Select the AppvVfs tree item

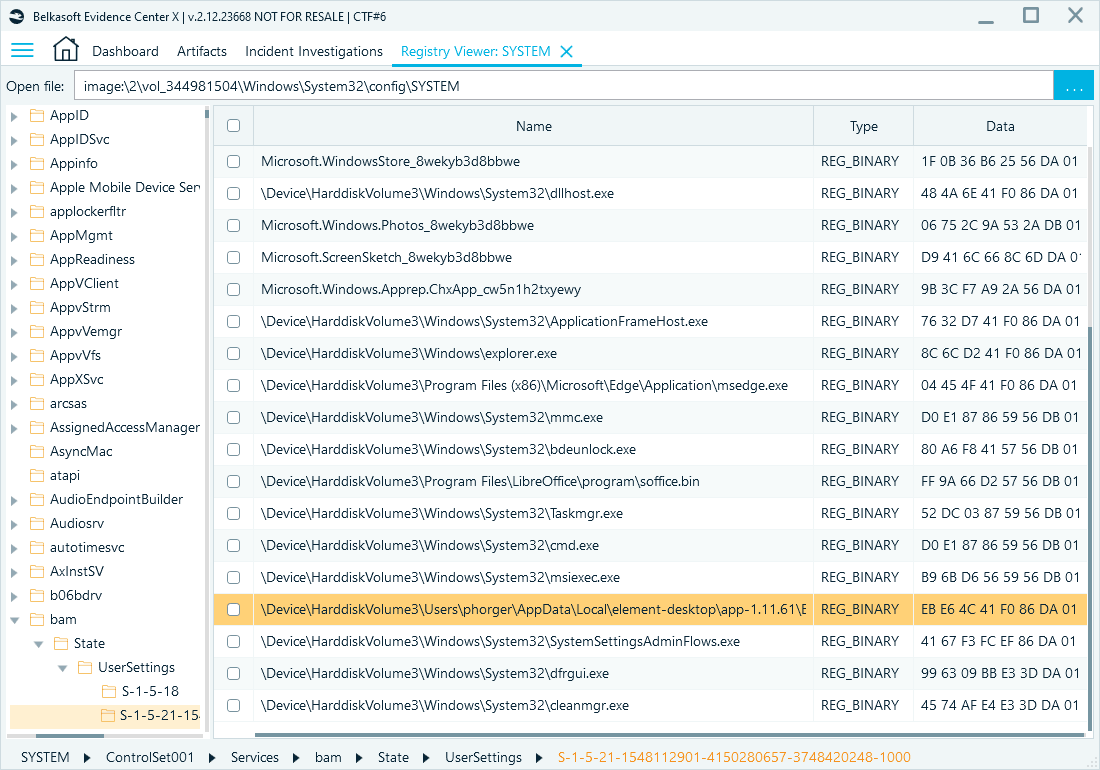coord(75,356)
